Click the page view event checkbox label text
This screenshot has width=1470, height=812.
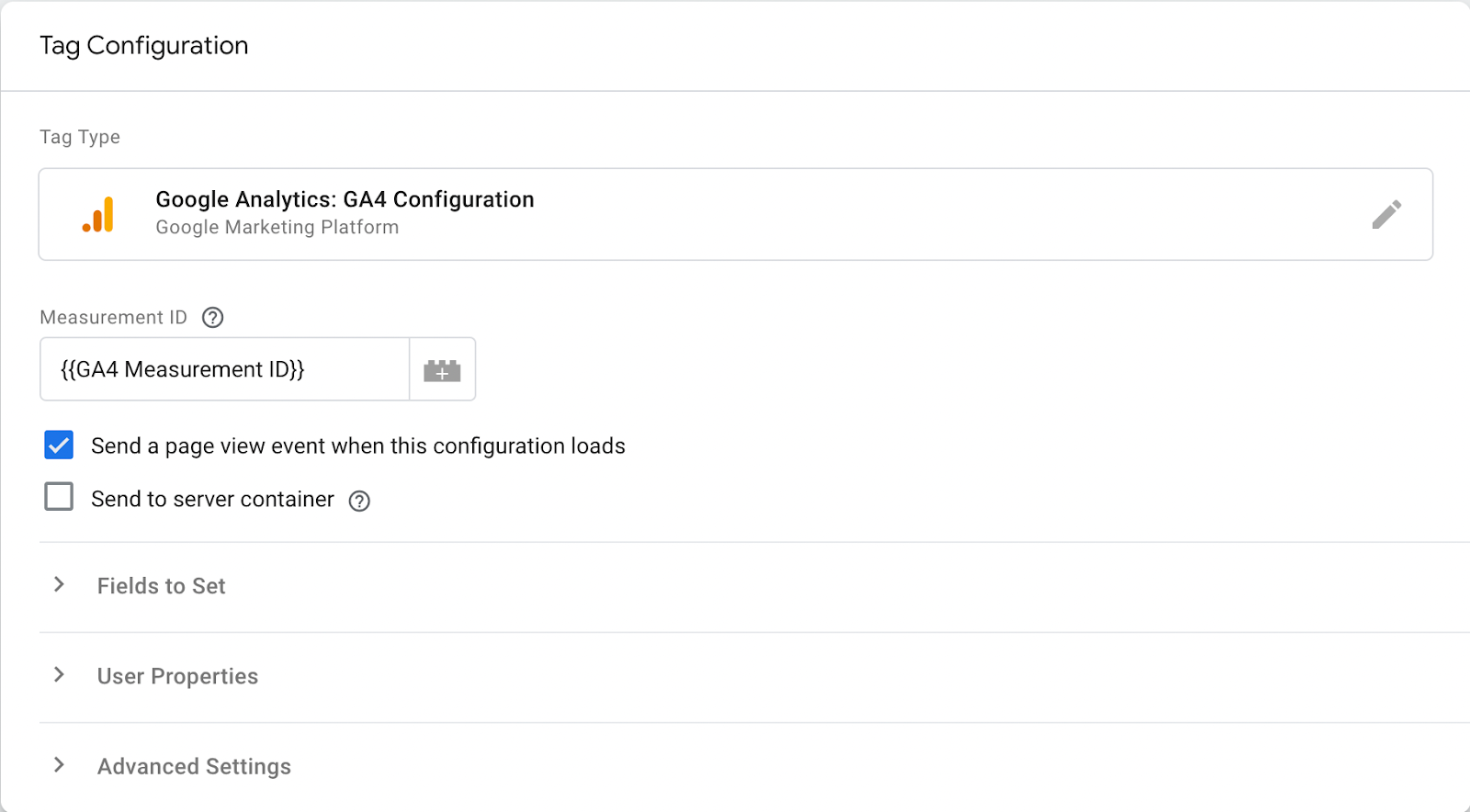(358, 446)
